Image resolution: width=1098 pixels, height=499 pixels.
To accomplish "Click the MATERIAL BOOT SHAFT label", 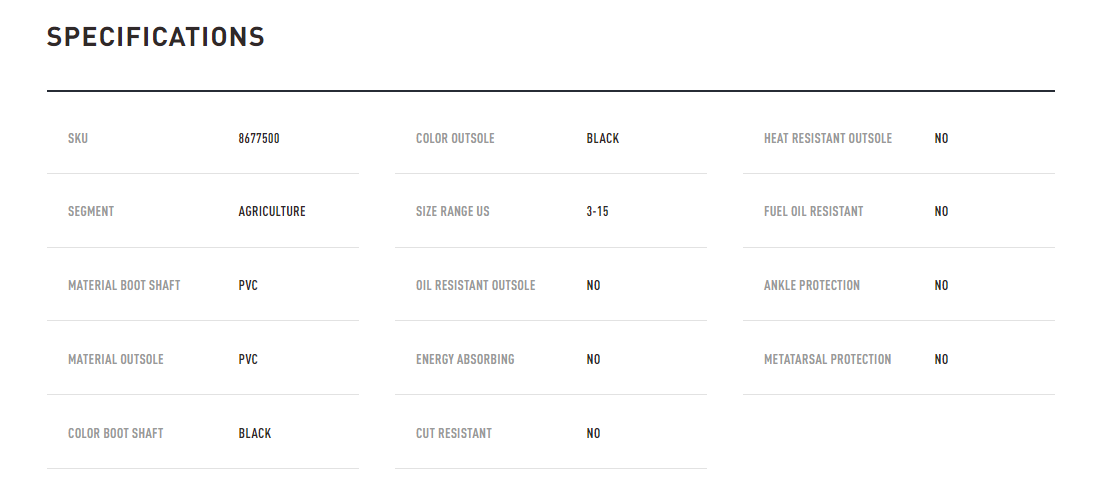I will pyautogui.click(x=124, y=286).
